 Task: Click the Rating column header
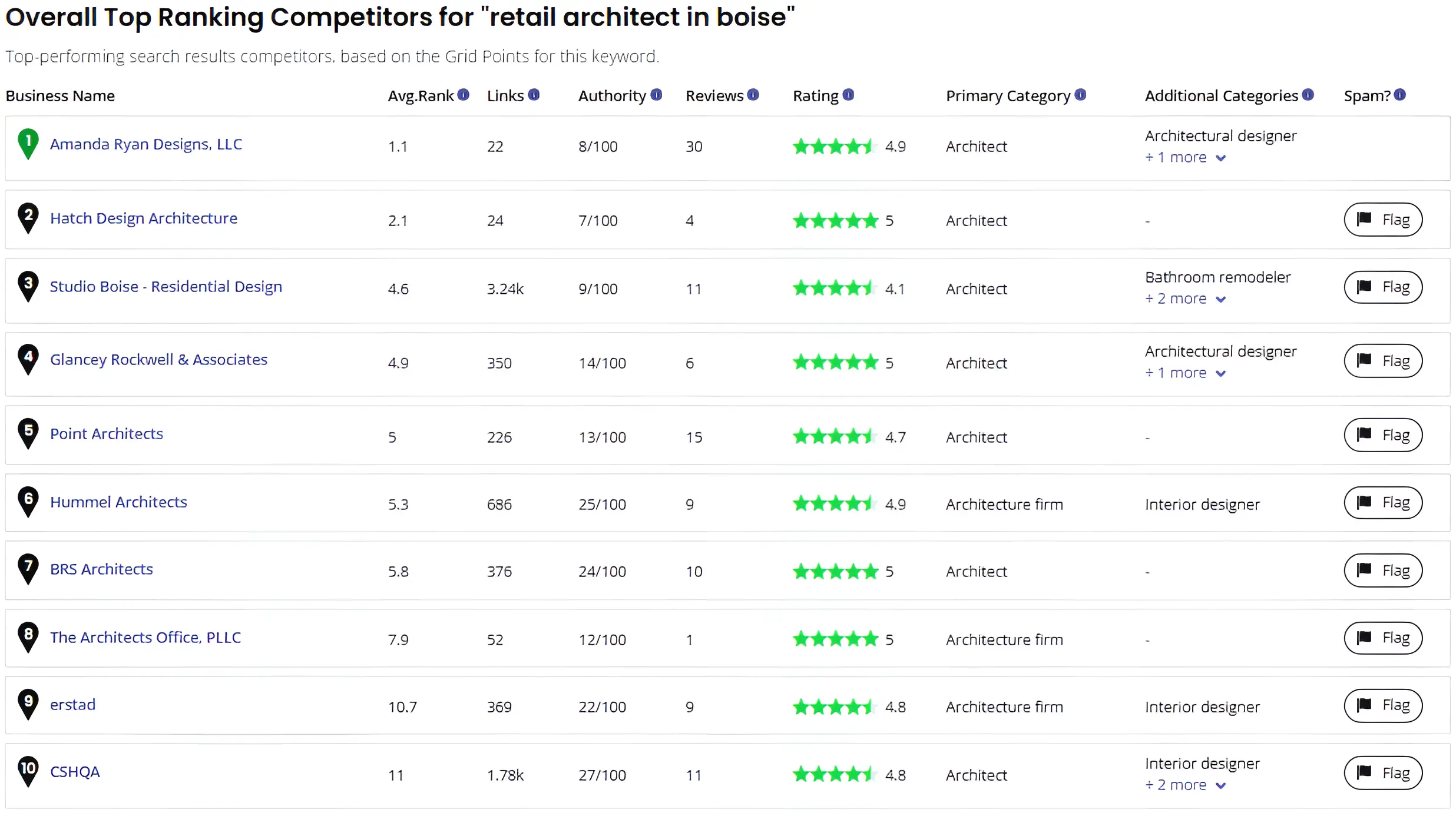point(815,96)
